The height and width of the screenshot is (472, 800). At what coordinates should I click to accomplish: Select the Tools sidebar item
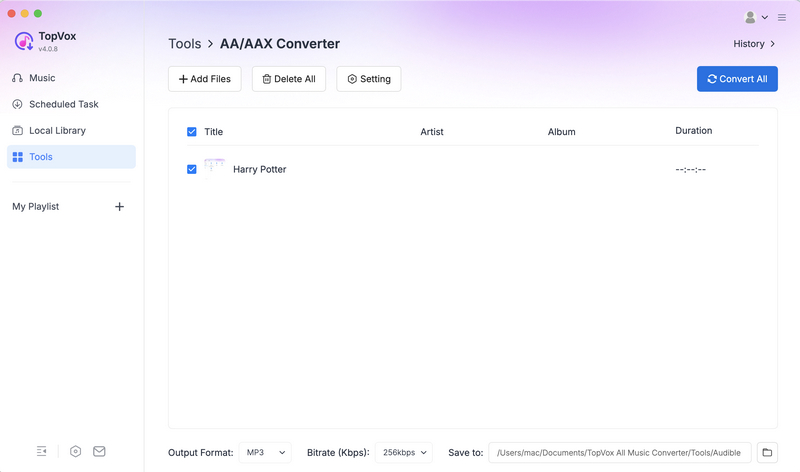[71, 157]
